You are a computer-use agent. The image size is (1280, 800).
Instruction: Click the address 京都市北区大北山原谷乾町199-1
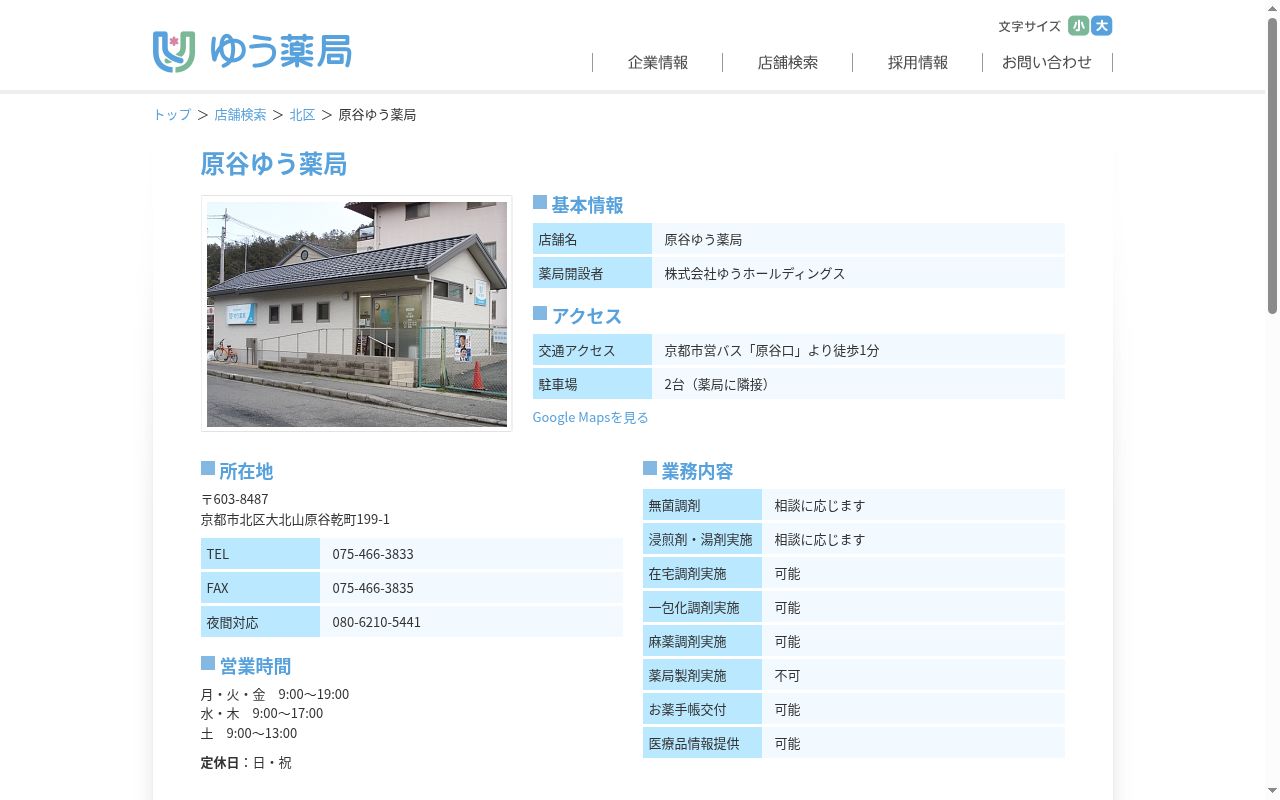pyautogui.click(x=296, y=520)
